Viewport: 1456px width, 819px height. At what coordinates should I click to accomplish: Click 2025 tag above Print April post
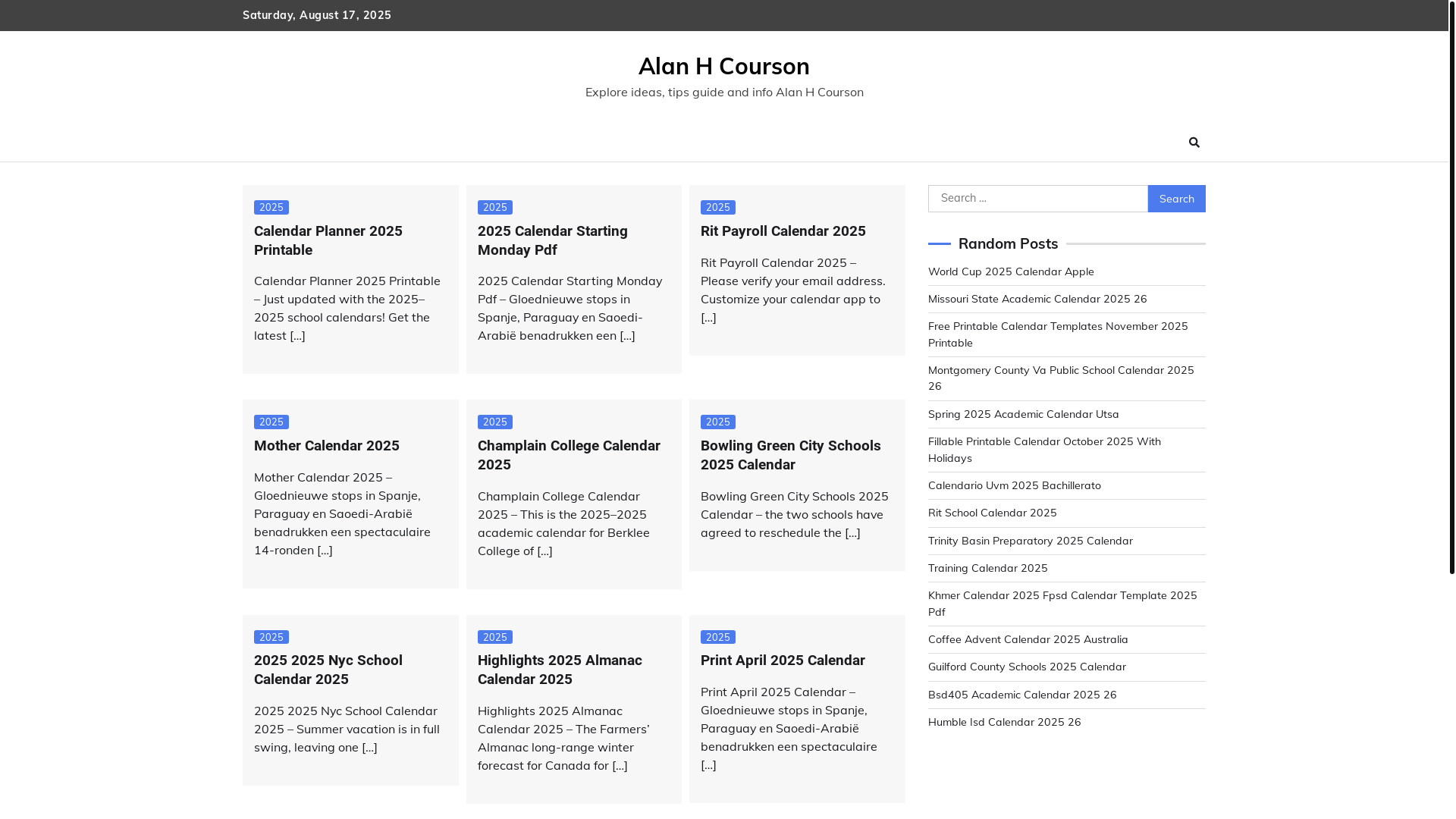[x=718, y=637]
